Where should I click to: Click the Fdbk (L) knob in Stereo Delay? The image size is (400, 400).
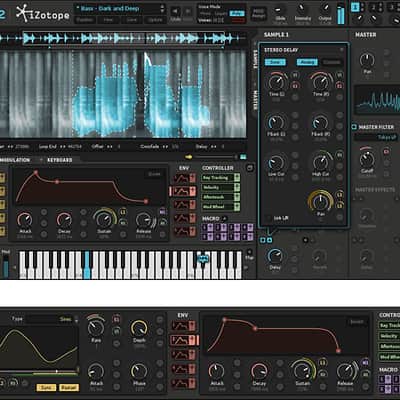tap(276, 123)
